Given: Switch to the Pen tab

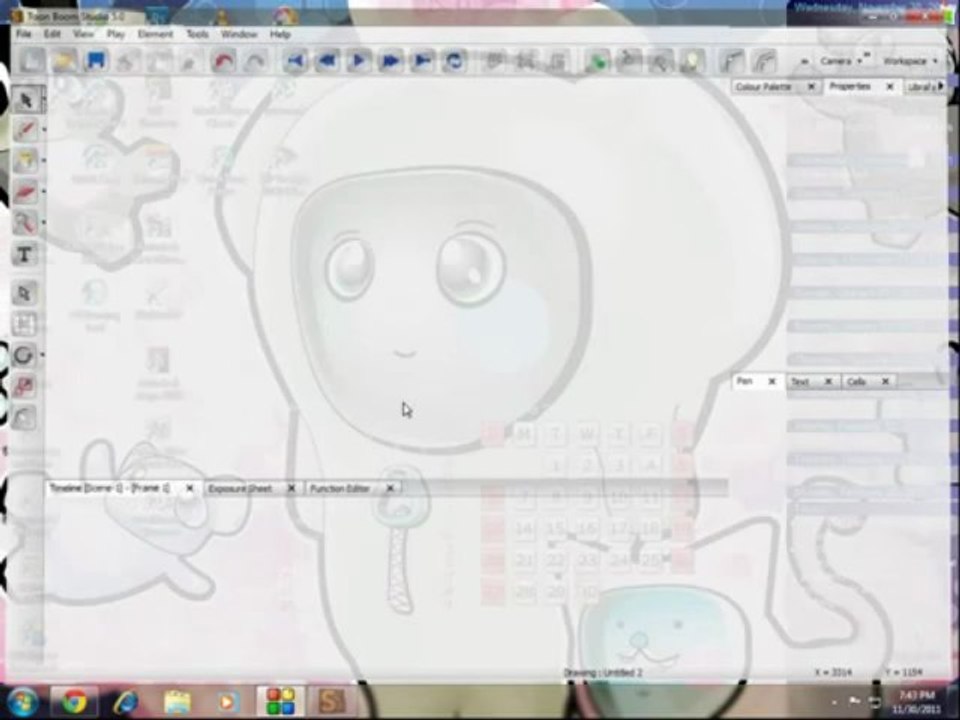Looking at the screenshot, I should pos(744,381).
